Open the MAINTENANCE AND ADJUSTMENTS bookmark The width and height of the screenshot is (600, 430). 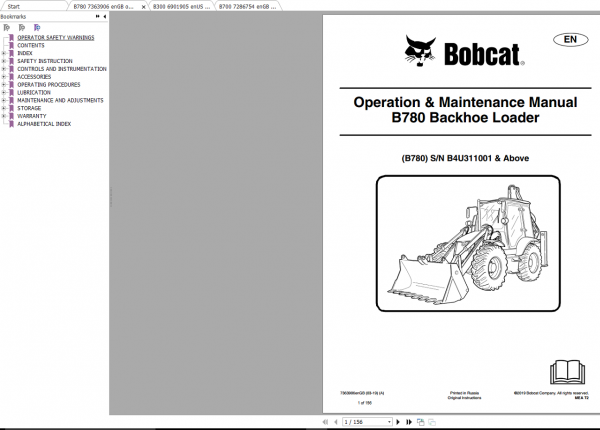click(60, 100)
